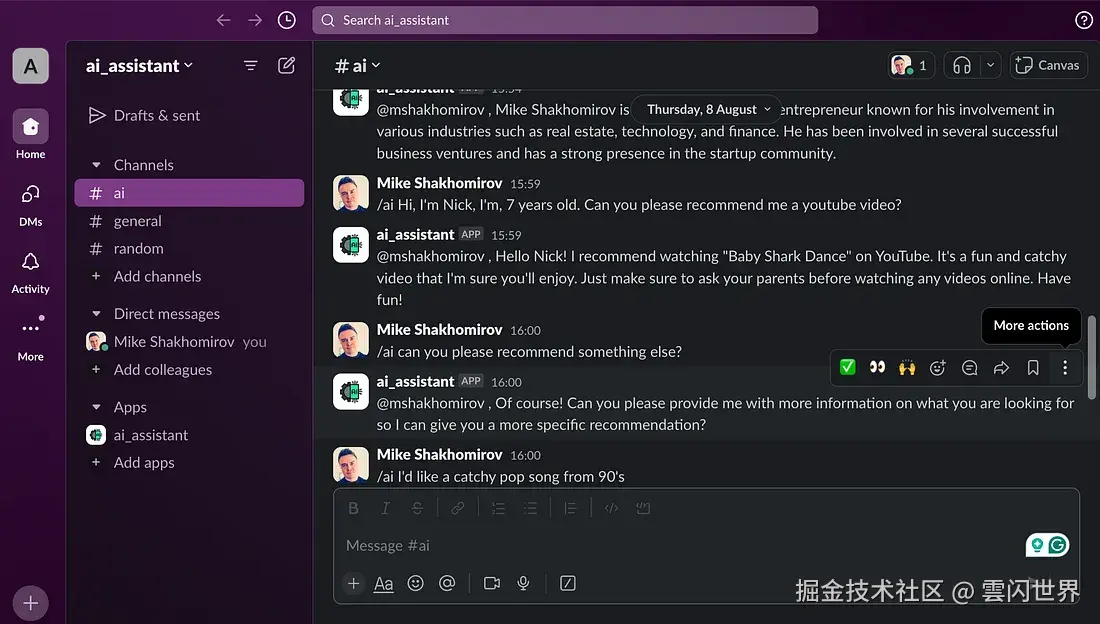Screen dimensions: 1100x624
Task: Click the workspace 'A' switcher tile
Action: tap(30, 66)
